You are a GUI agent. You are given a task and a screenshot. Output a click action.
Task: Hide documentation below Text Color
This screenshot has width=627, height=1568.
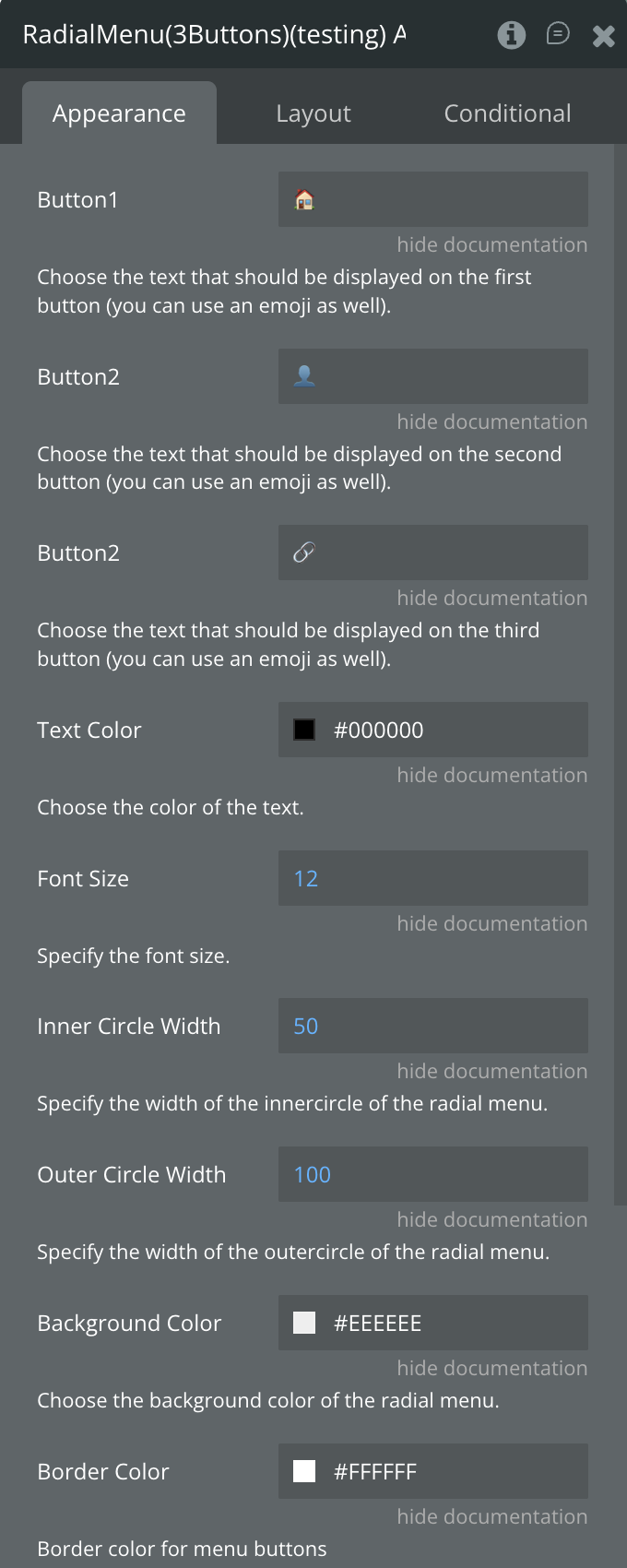(491, 775)
